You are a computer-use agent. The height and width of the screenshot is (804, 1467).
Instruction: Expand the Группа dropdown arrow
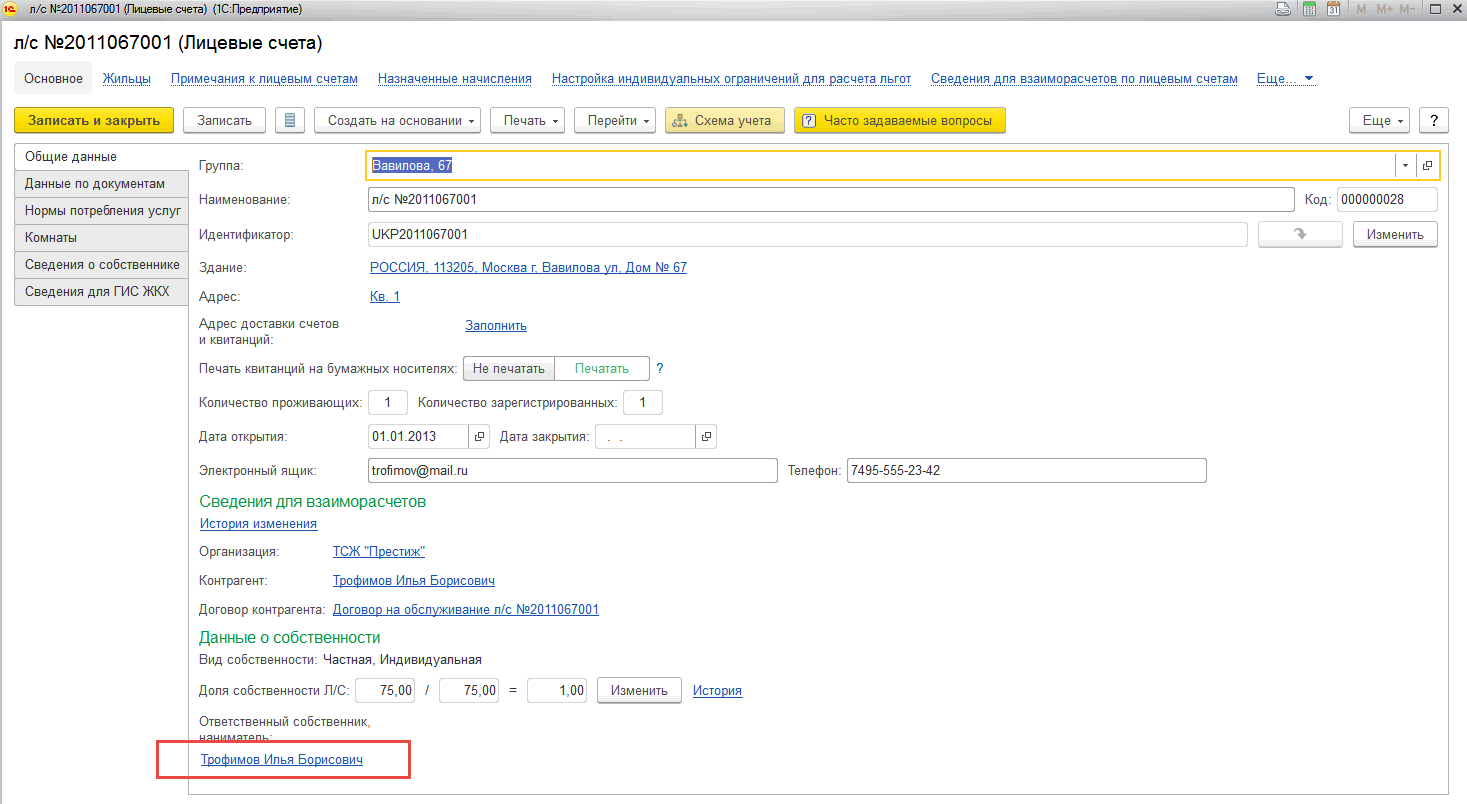tap(1405, 166)
